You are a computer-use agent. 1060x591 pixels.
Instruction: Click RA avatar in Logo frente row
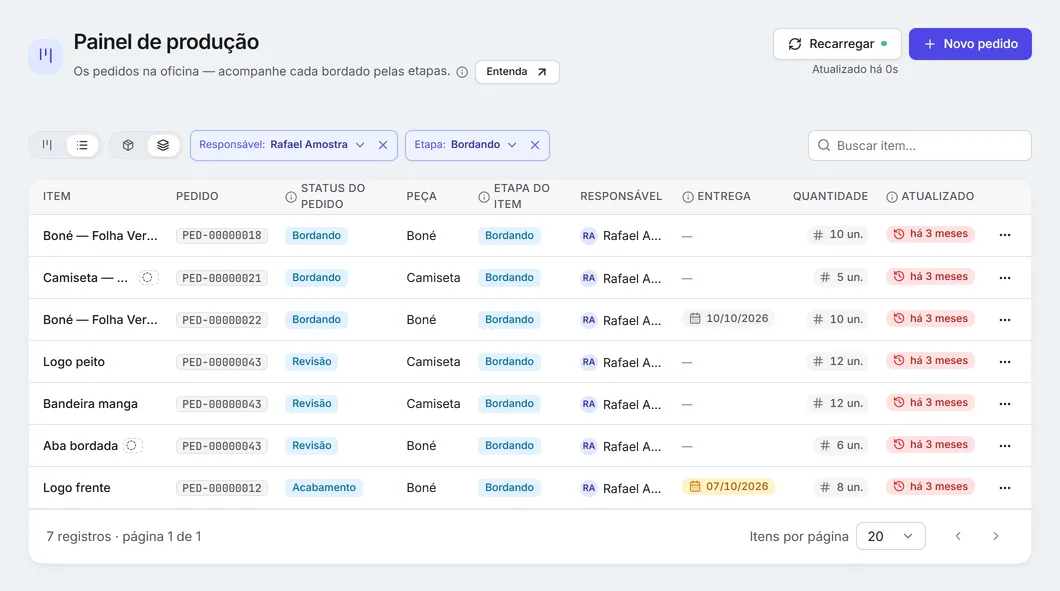(x=589, y=488)
